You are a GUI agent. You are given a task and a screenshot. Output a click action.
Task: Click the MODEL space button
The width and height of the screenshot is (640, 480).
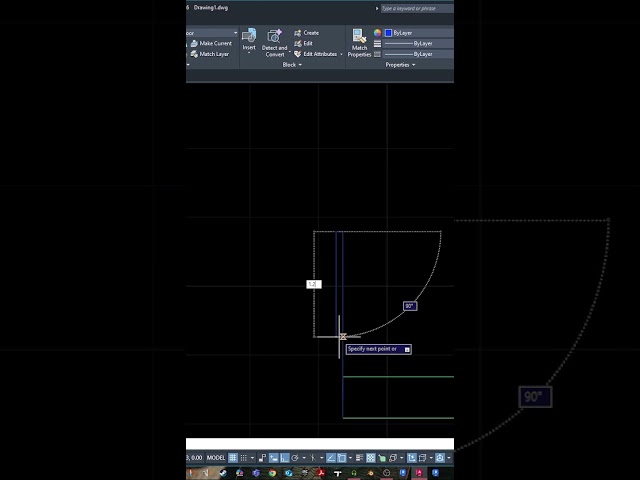(216, 458)
